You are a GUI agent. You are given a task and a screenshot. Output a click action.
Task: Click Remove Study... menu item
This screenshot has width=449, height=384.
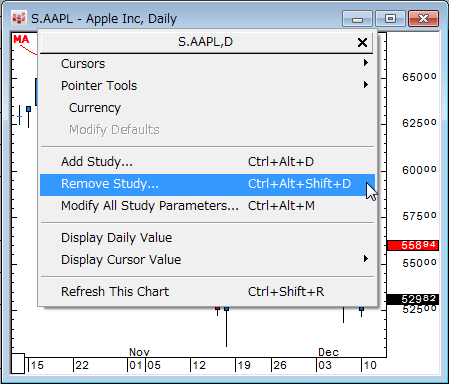point(207,184)
